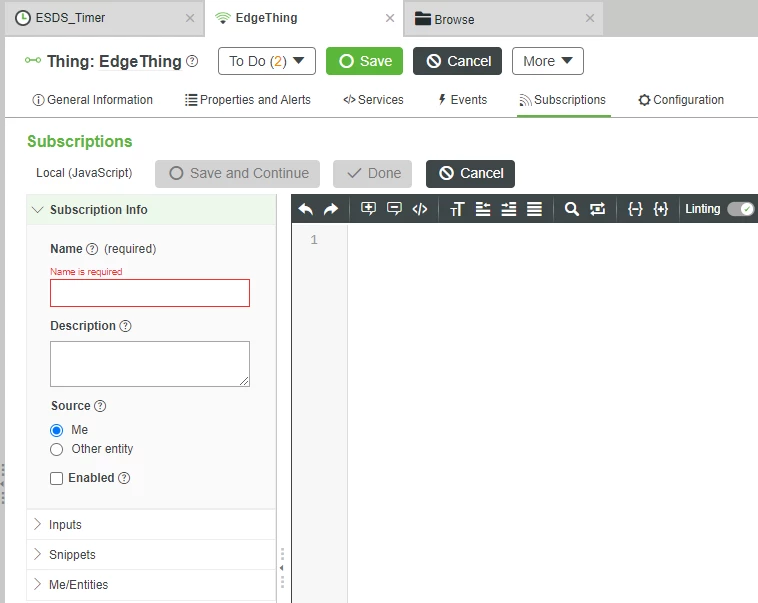Click help icon next to Thing: EdgeThing
Image resolution: width=758 pixels, height=603 pixels.
pos(192,61)
